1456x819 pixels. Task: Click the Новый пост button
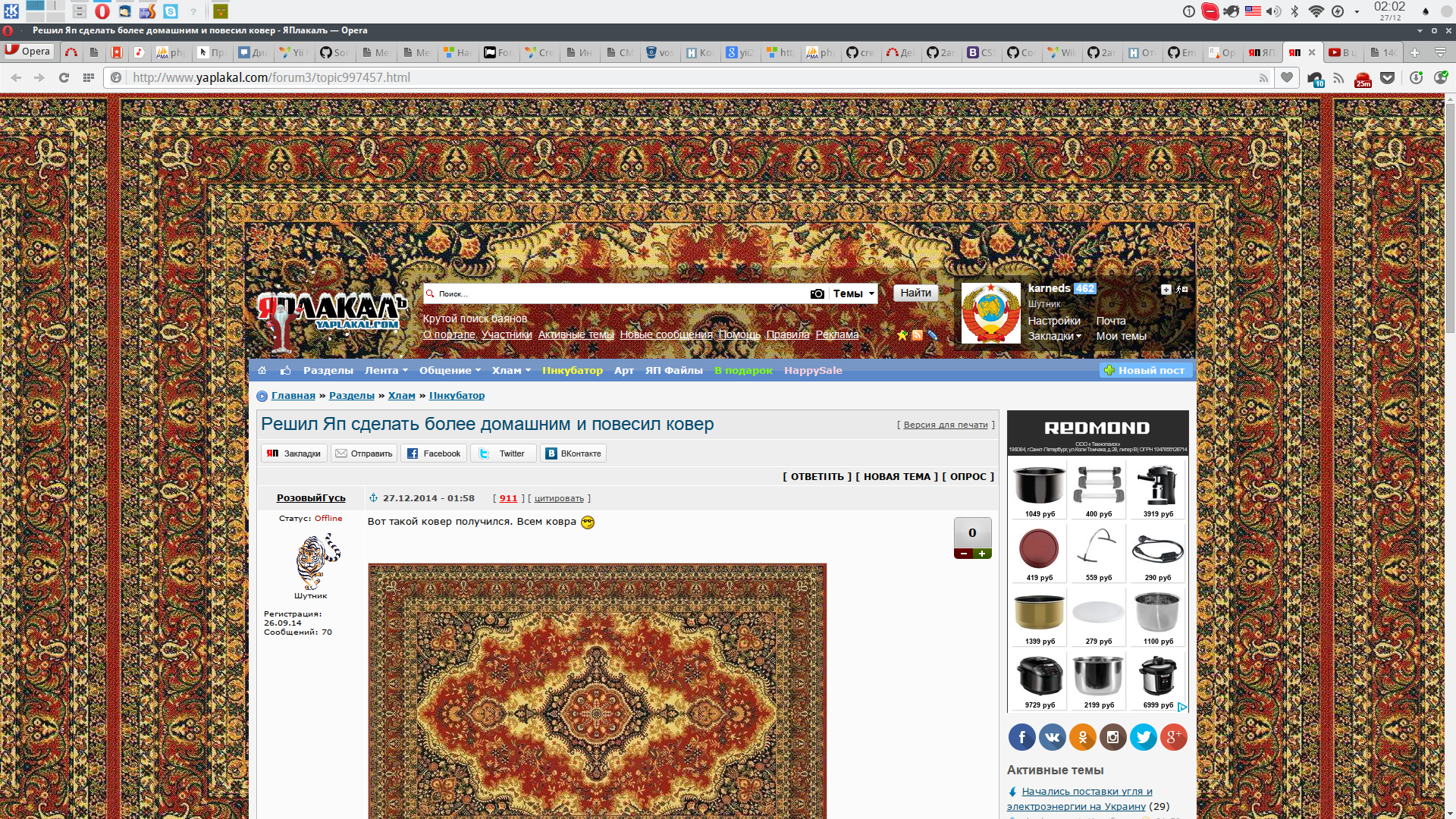point(1145,370)
